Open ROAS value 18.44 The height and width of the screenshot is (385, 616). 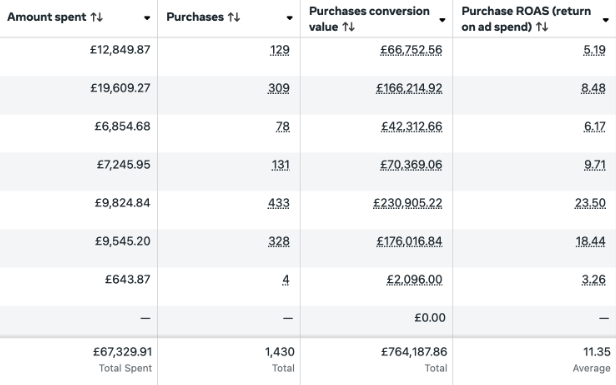[x=590, y=241]
